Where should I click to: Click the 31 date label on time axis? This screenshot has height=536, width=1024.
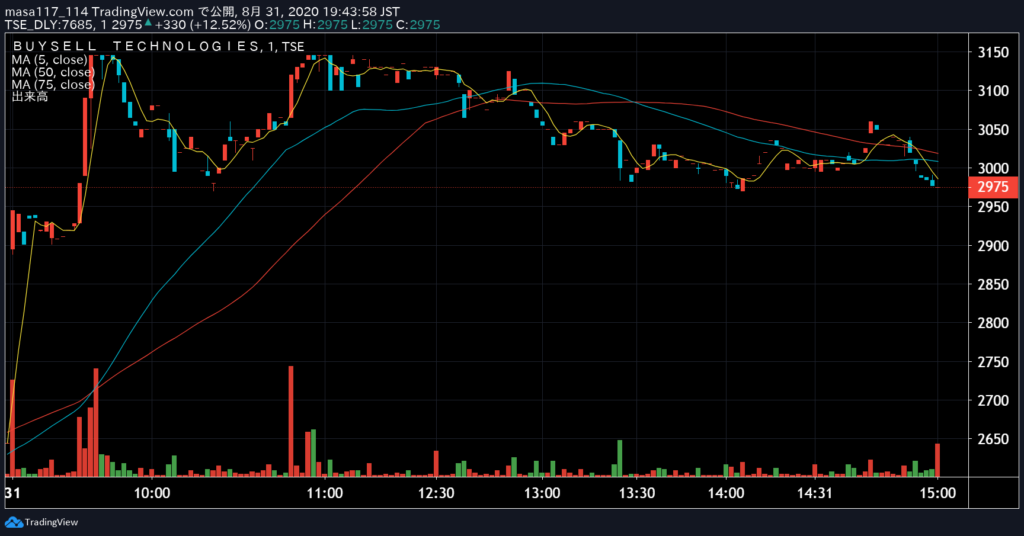(x=12, y=493)
